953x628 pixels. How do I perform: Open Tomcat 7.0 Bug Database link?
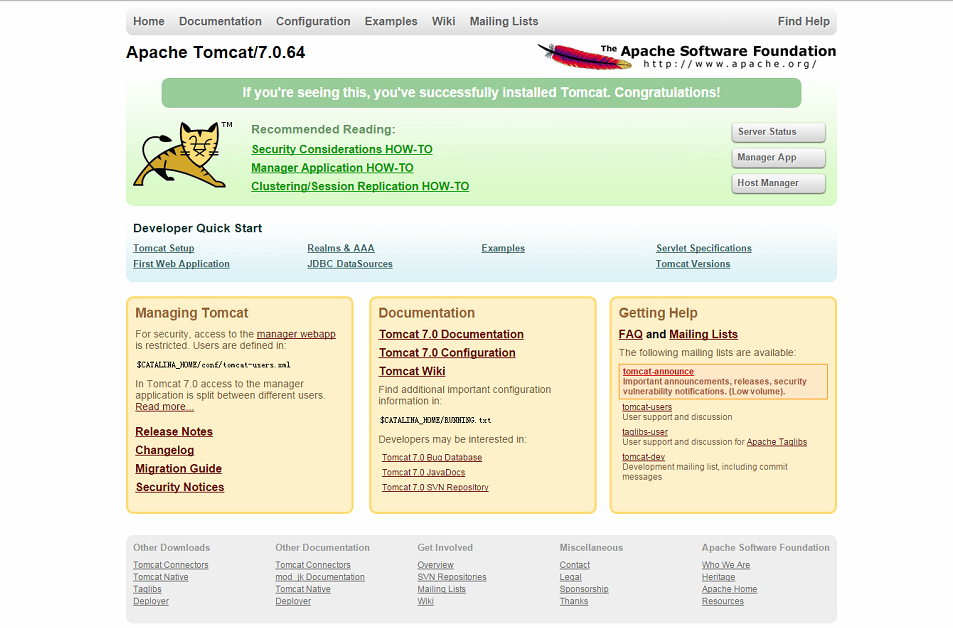click(432, 457)
